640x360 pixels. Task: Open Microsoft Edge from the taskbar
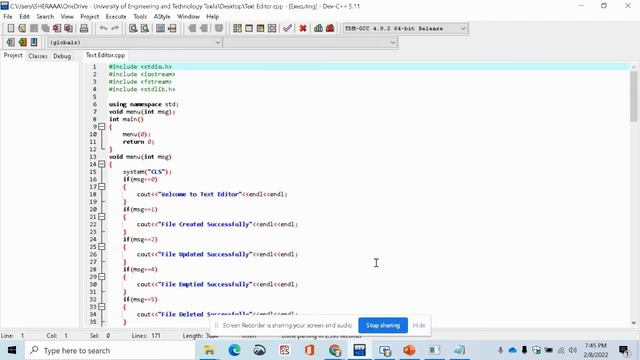tap(234, 350)
